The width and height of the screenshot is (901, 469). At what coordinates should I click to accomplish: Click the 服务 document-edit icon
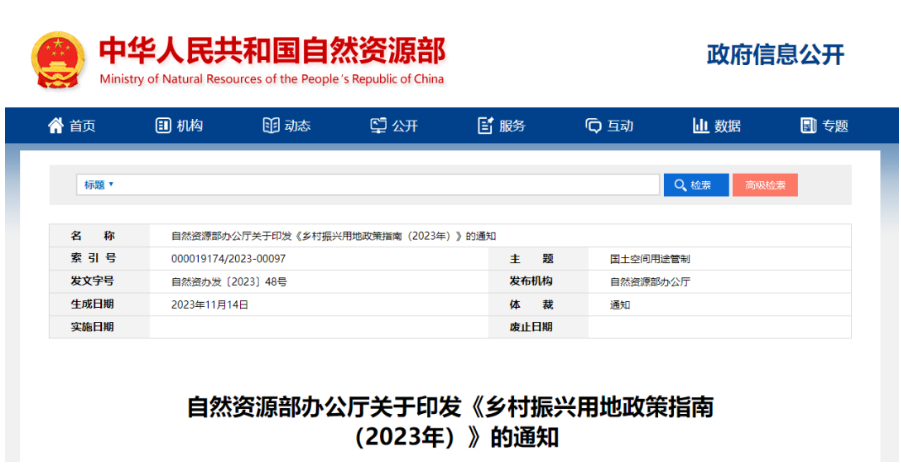click(486, 126)
